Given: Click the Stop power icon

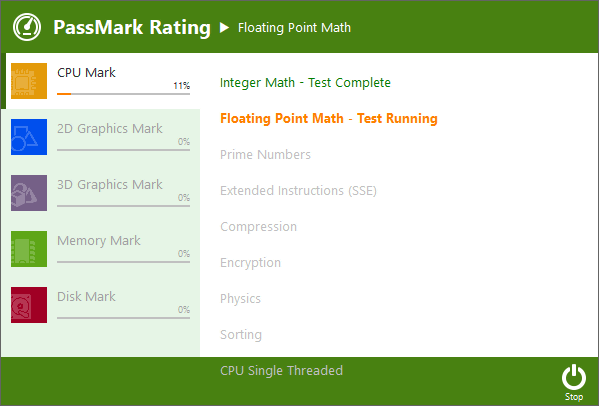Looking at the screenshot, I should click(574, 377).
